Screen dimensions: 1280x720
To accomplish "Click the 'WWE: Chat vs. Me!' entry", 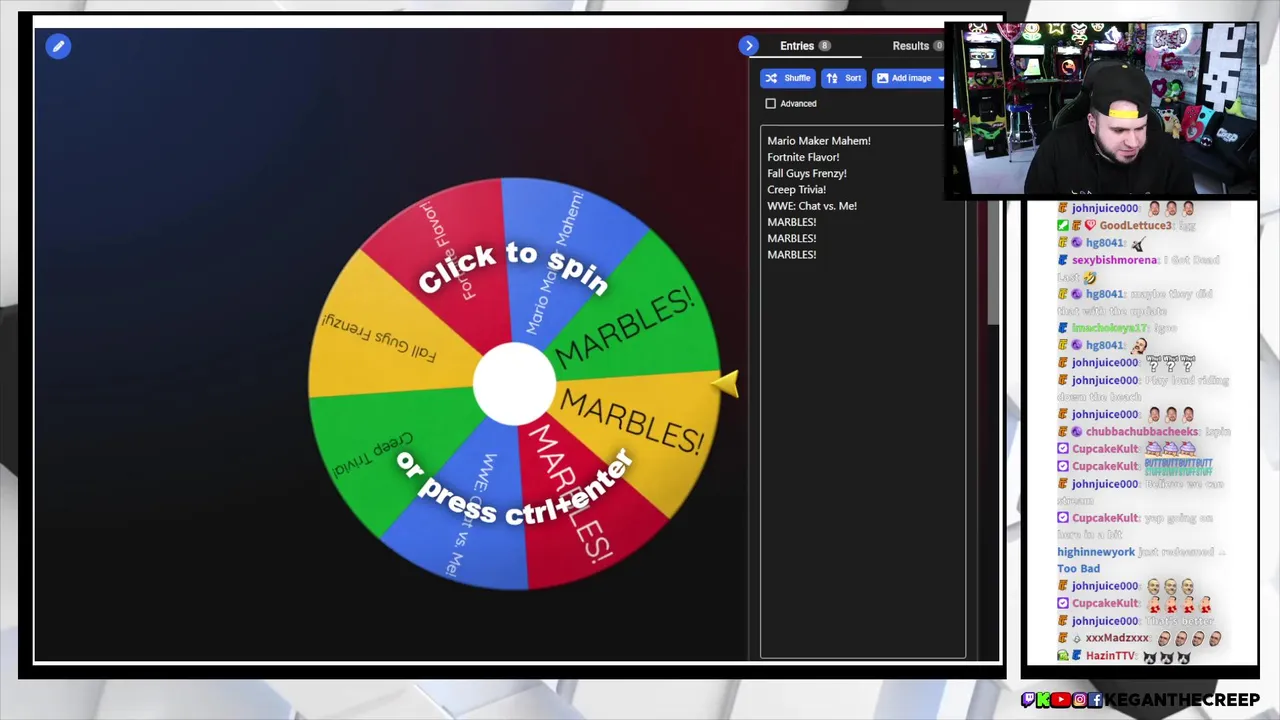I will (x=812, y=206).
